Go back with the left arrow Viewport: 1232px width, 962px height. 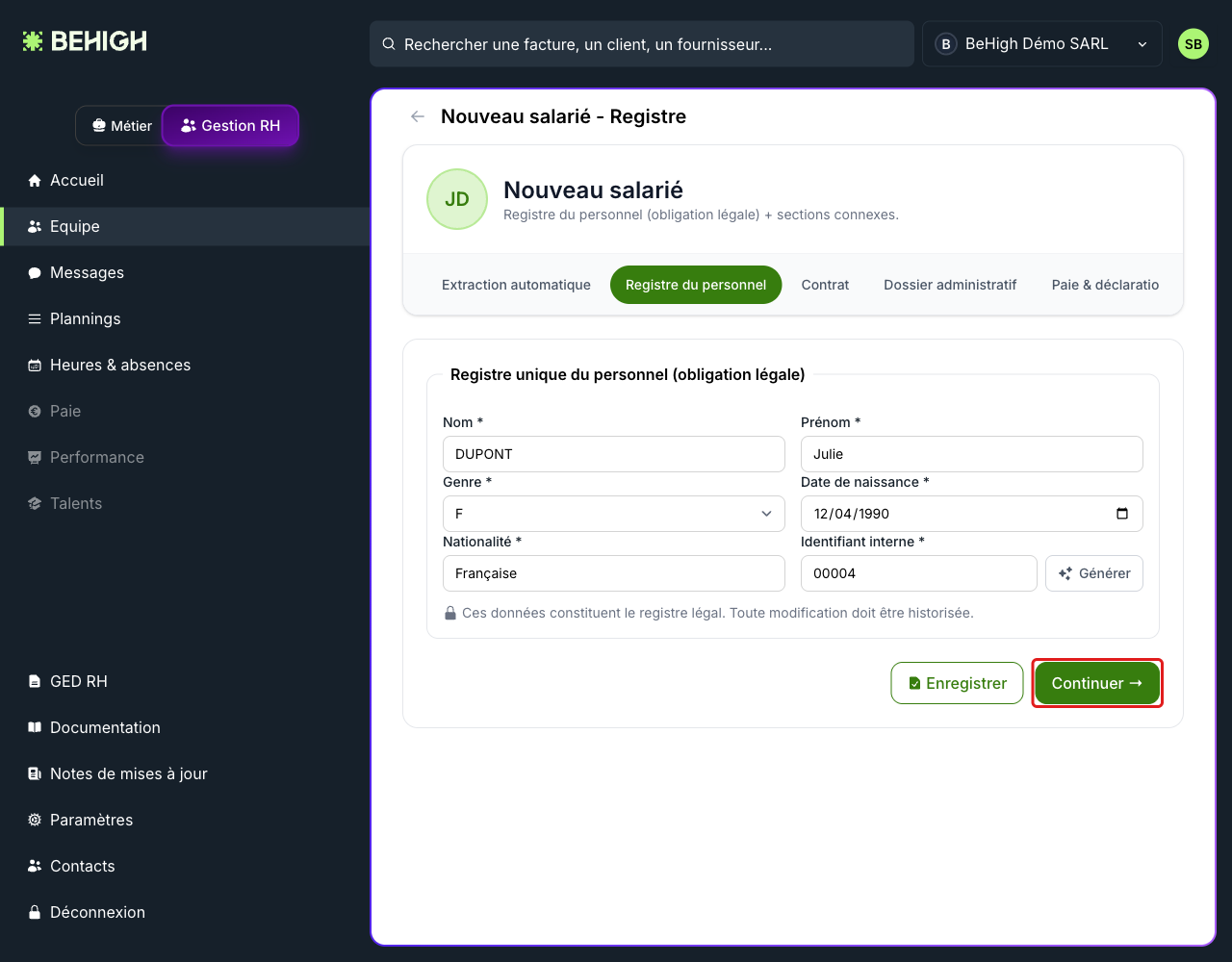pos(418,116)
